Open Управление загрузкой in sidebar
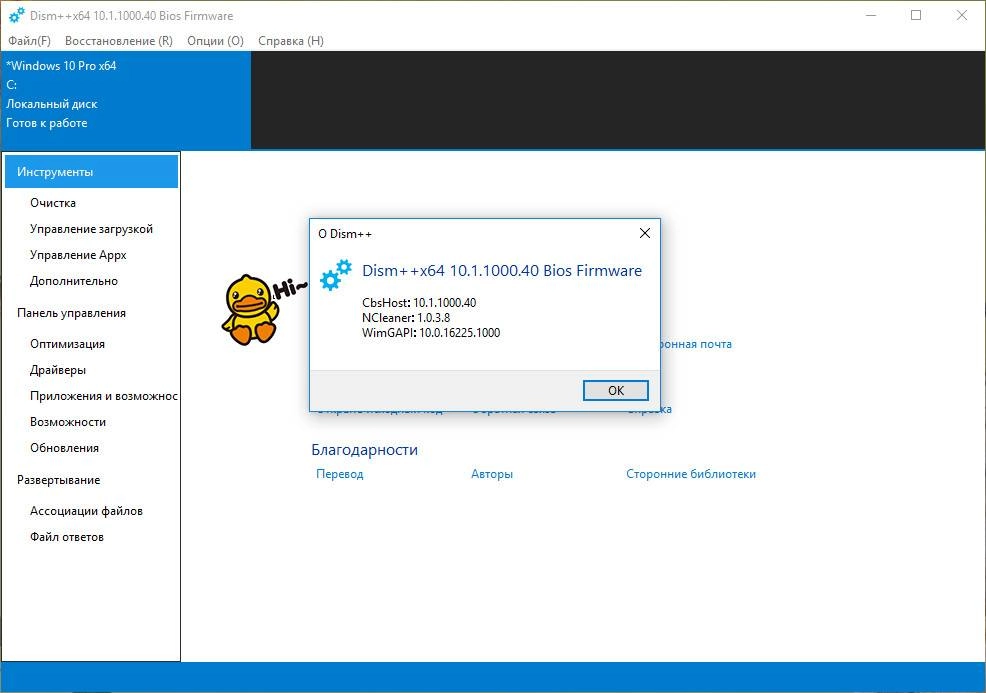The image size is (986, 693). (x=91, y=229)
